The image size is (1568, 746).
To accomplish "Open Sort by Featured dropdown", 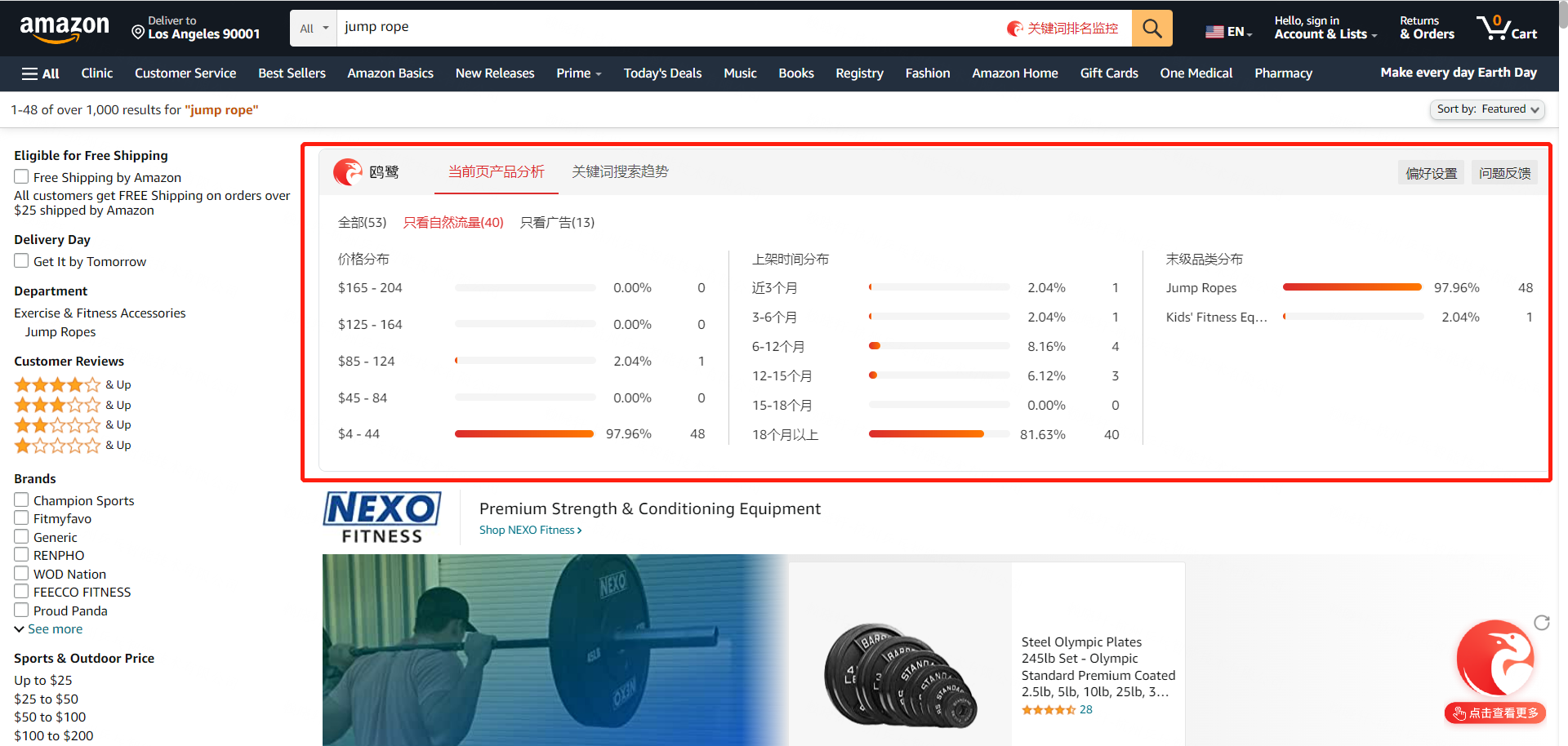I will point(1486,109).
